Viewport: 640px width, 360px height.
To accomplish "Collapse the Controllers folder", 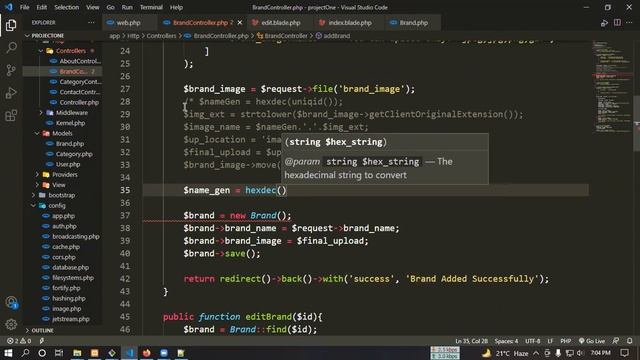I will point(71,51).
